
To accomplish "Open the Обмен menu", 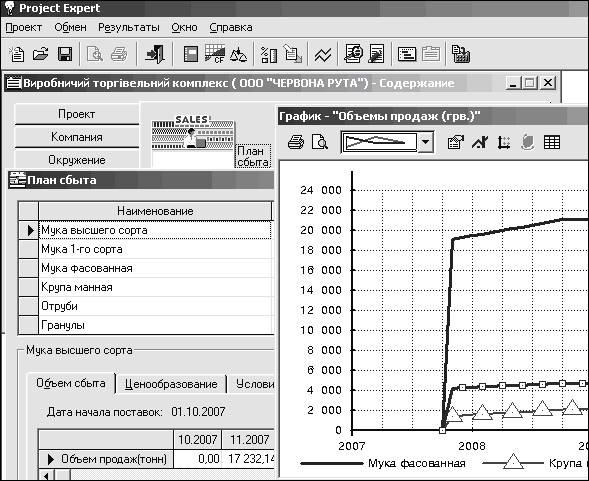I will coord(70,27).
